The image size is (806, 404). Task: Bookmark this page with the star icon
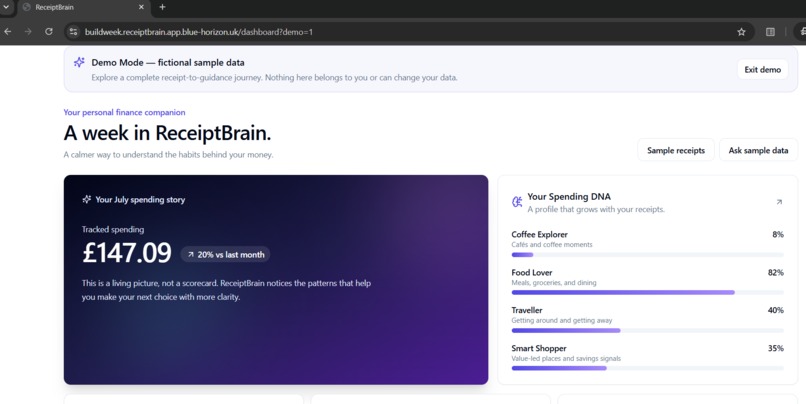741,32
